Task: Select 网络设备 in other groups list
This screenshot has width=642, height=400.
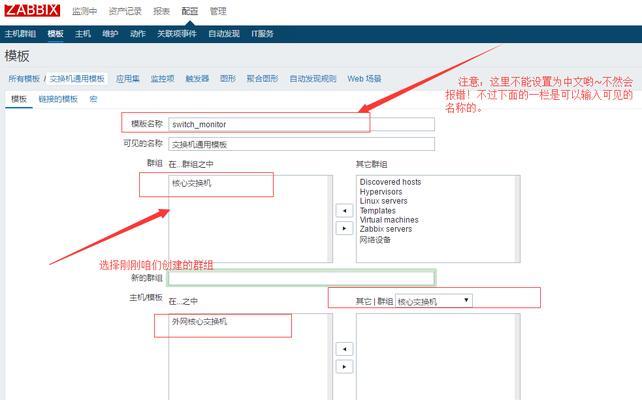Action: click(375, 240)
